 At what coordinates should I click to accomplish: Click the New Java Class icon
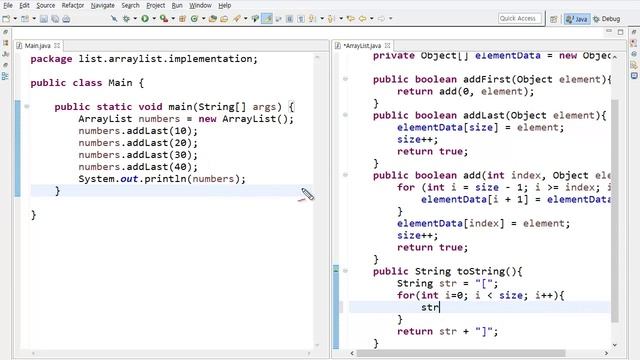click(194, 19)
